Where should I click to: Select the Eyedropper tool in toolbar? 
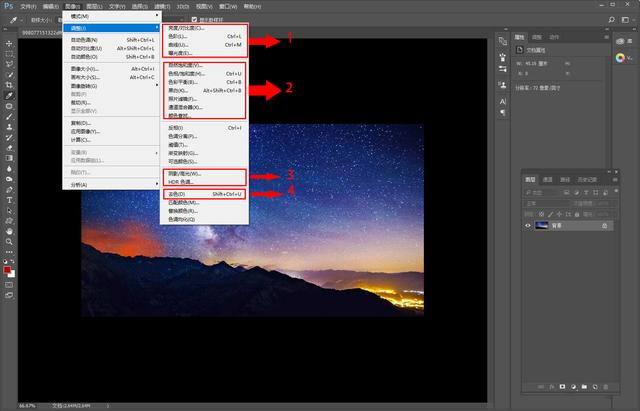pyautogui.click(x=9, y=96)
